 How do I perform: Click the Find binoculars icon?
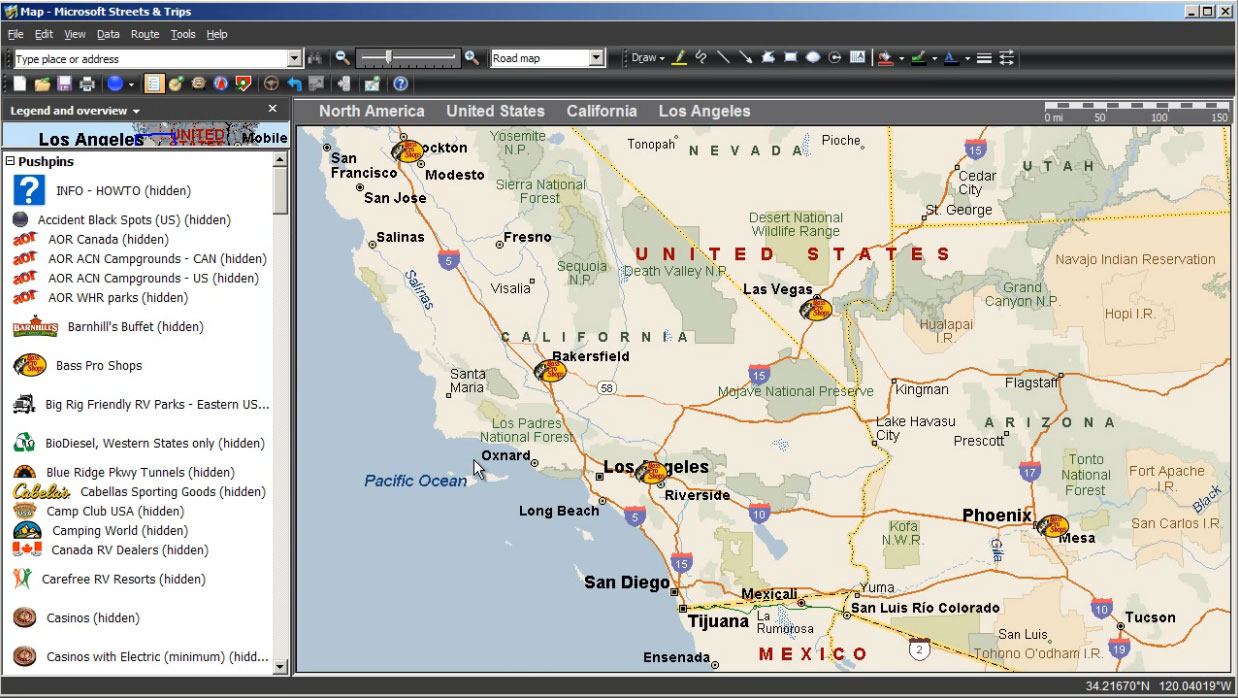point(316,59)
